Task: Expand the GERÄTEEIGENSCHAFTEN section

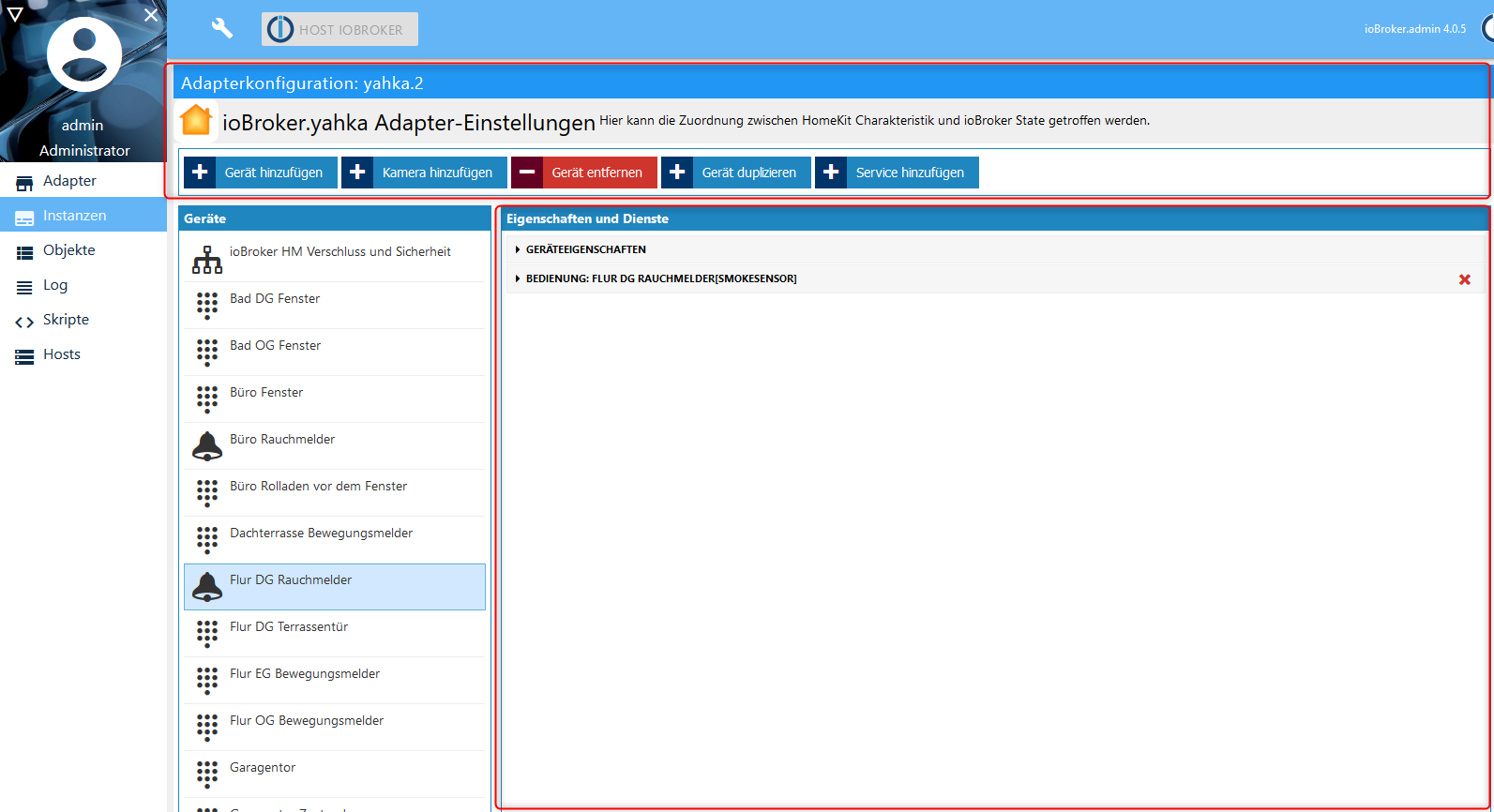Action: point(995,249)
